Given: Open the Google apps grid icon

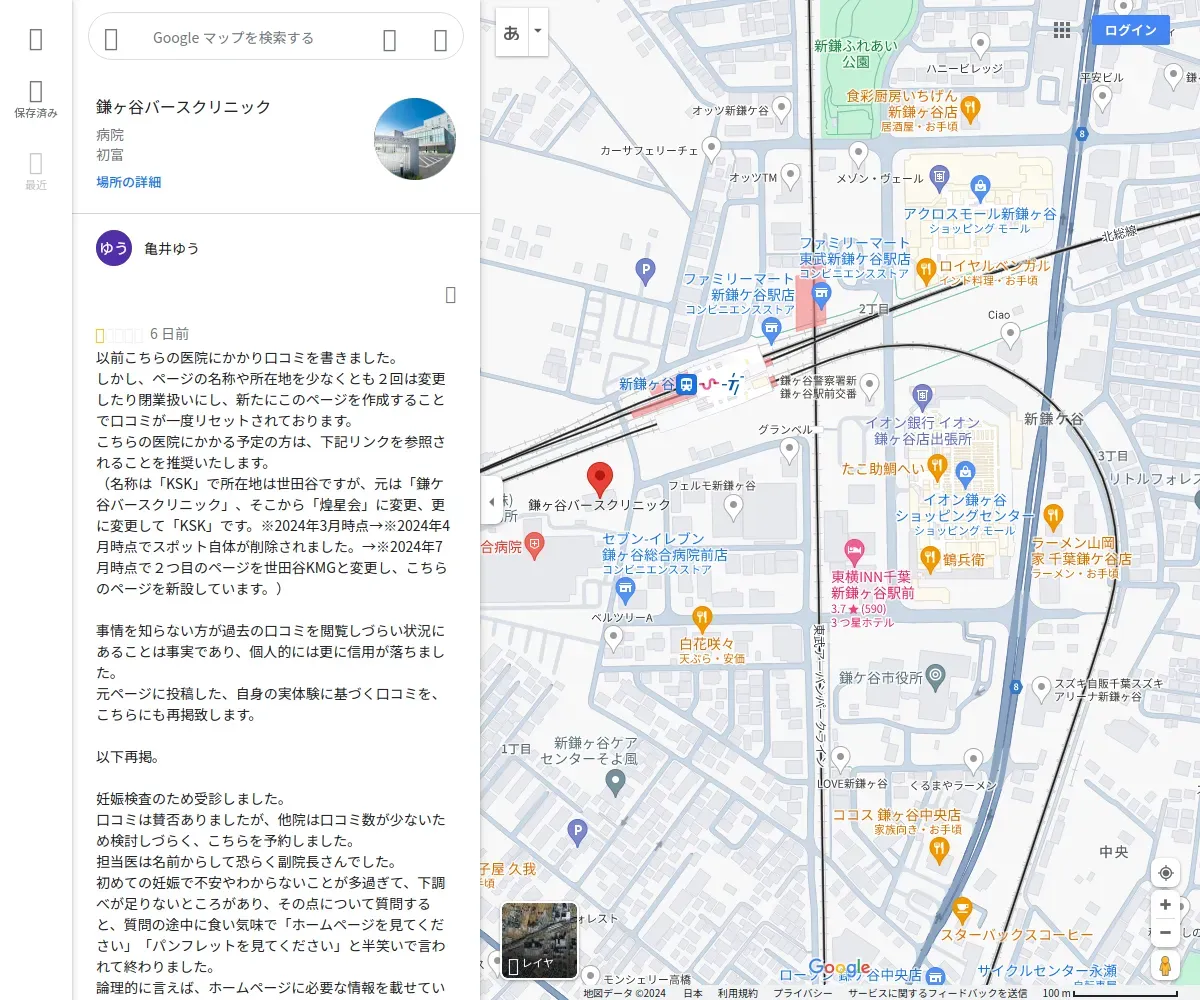Looking at the screenshot, I should click(1062, 30).
